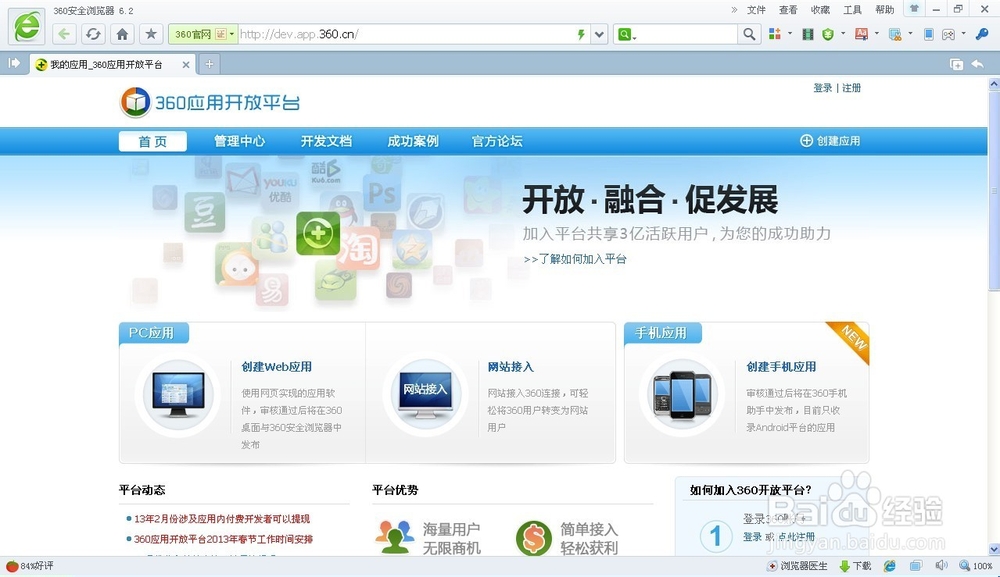Click the popup window icon in status bar

pyautogui.click(x=916, y=566)
